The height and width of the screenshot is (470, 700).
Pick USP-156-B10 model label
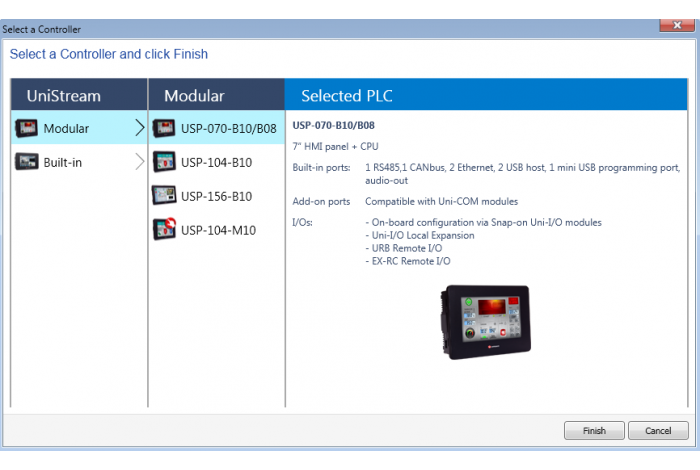coord(216,196)
